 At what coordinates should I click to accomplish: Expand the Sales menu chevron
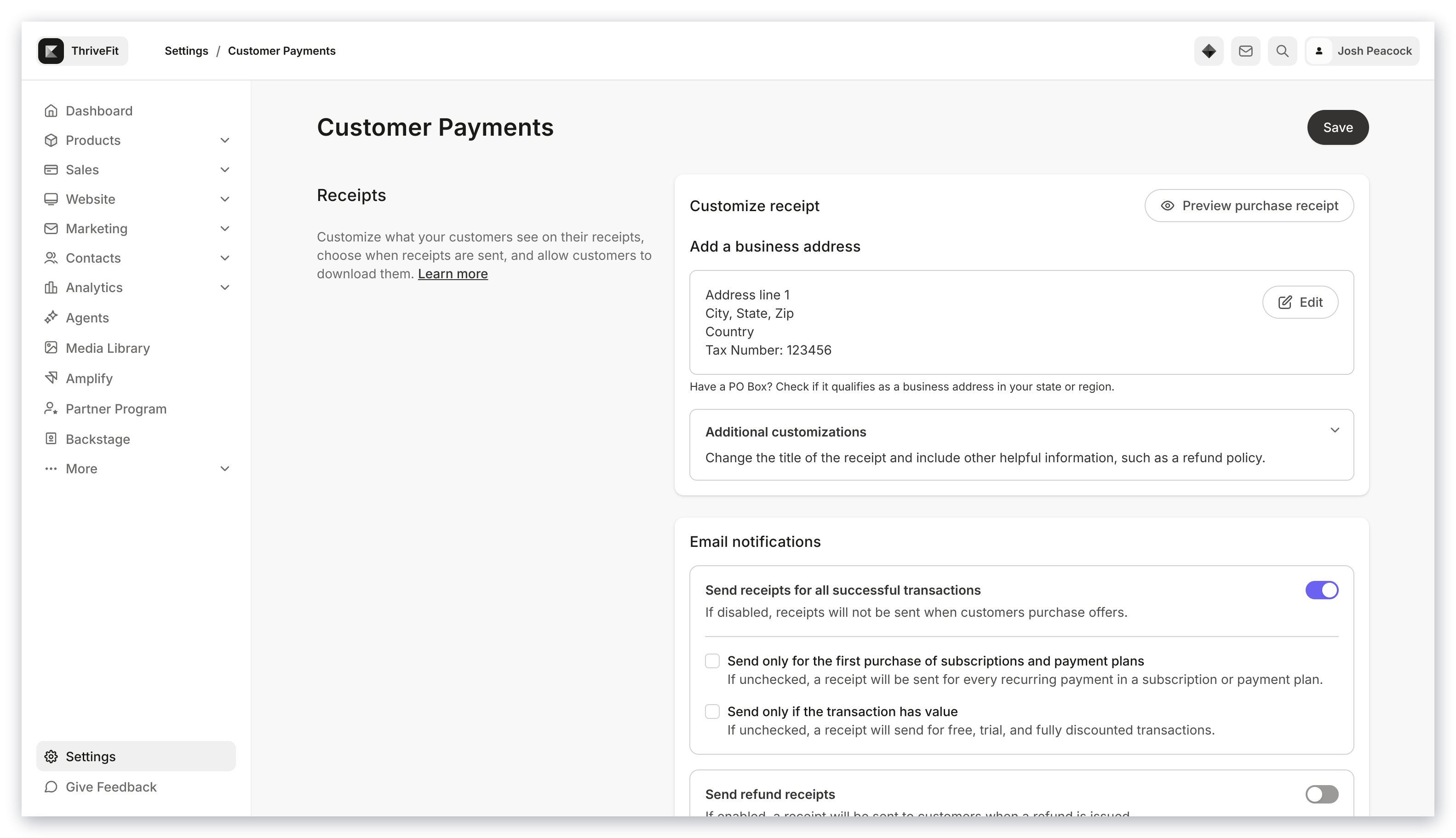click(x=225, y=169)
